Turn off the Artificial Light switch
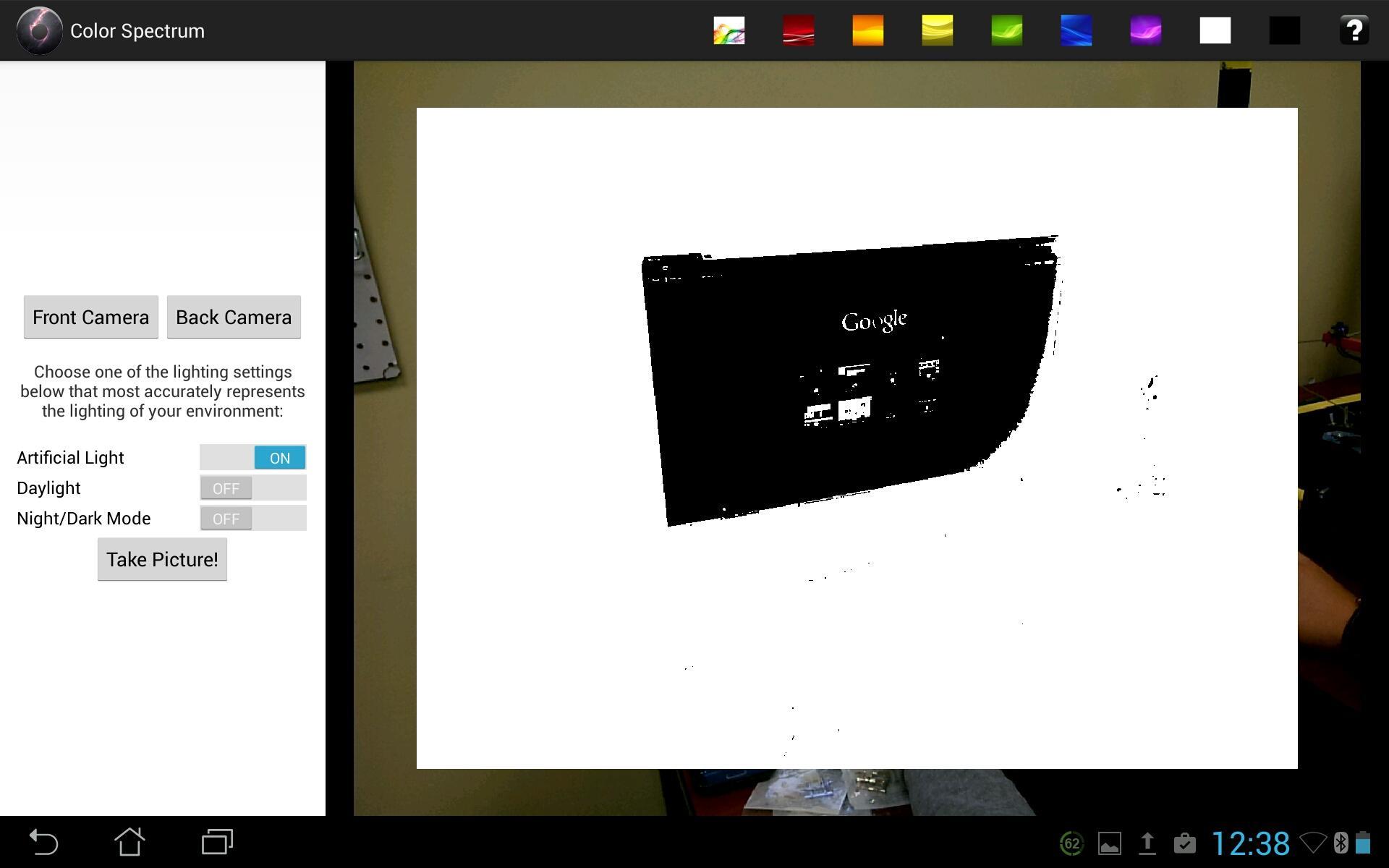The width and height of the screenshot is (1389, 868). click(x=253, y=458)
